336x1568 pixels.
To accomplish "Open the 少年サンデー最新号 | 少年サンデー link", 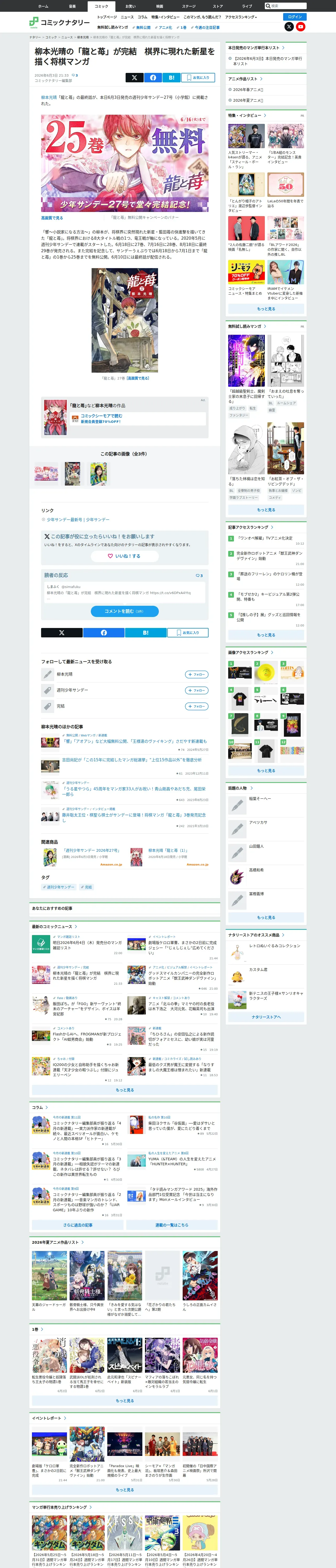I will [78, 520].
